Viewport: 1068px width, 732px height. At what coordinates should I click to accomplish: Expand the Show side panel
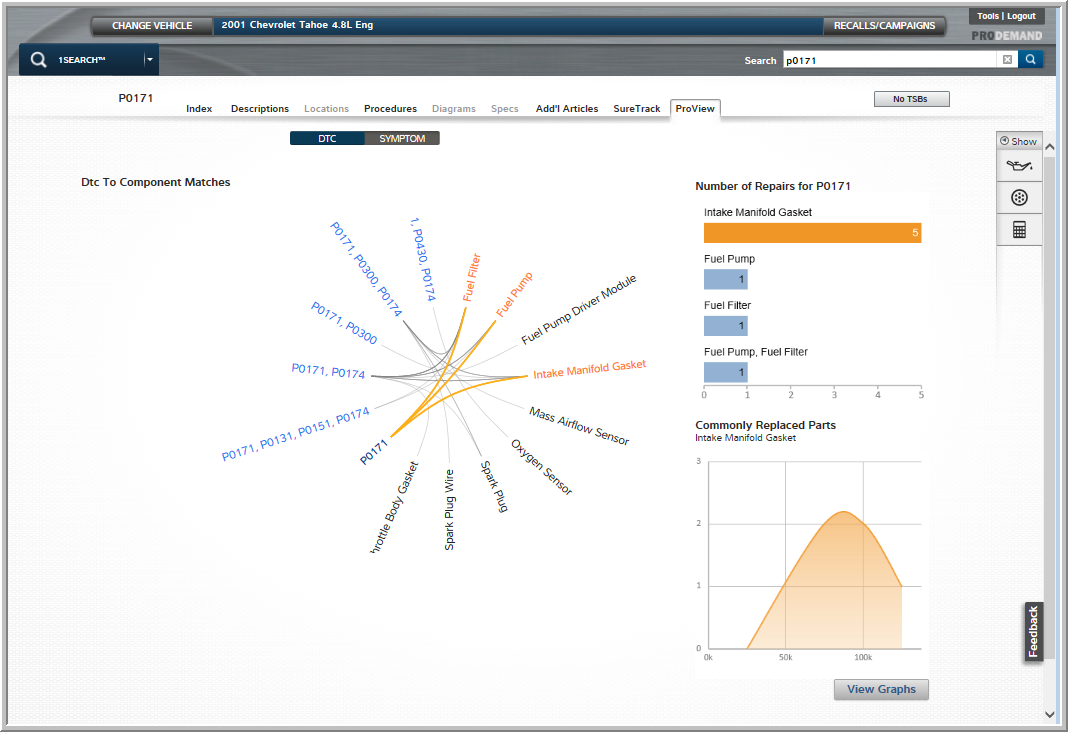1018,141
